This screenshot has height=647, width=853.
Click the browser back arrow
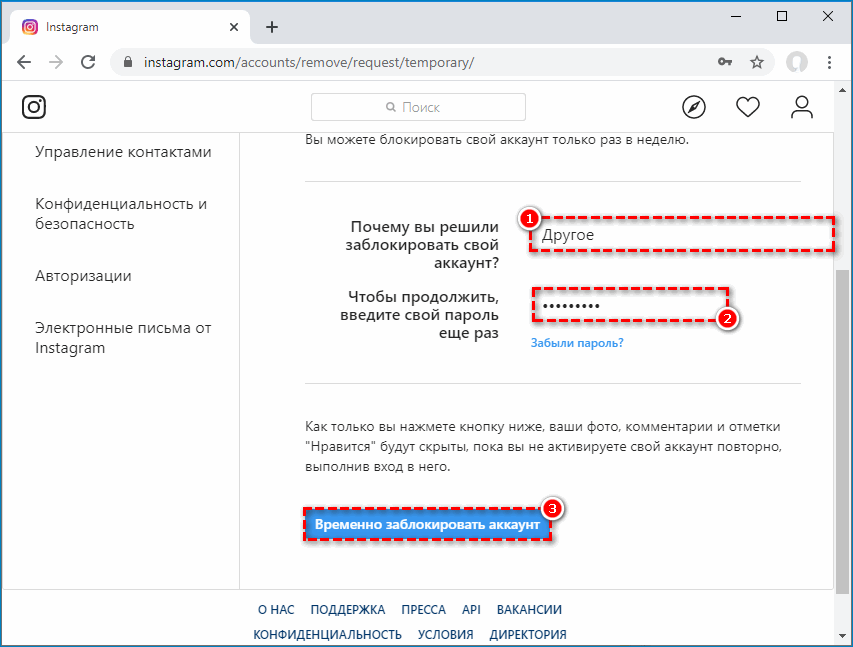point(24,62)
